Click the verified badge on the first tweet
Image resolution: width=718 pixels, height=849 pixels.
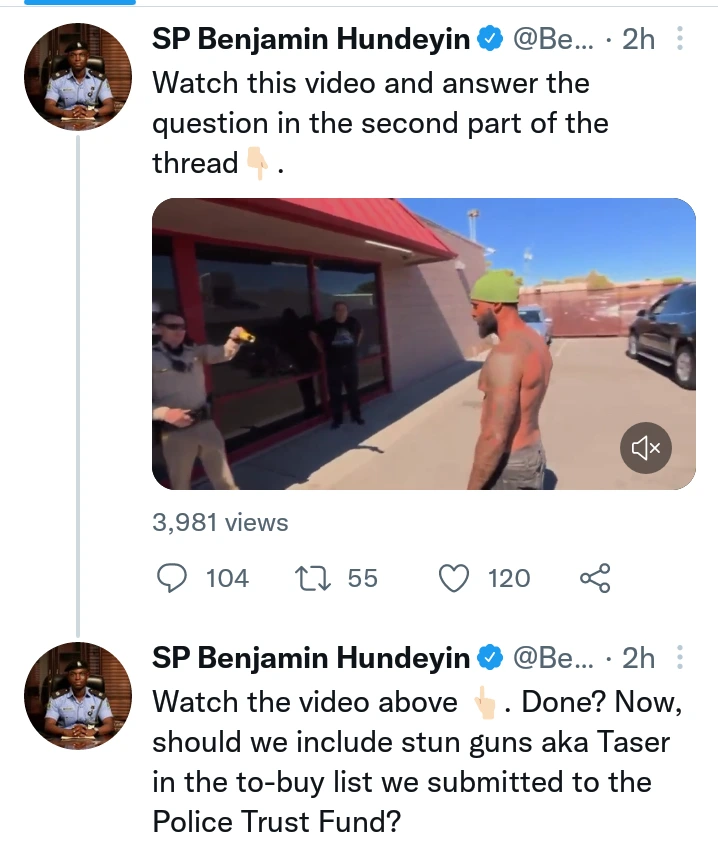490,39
